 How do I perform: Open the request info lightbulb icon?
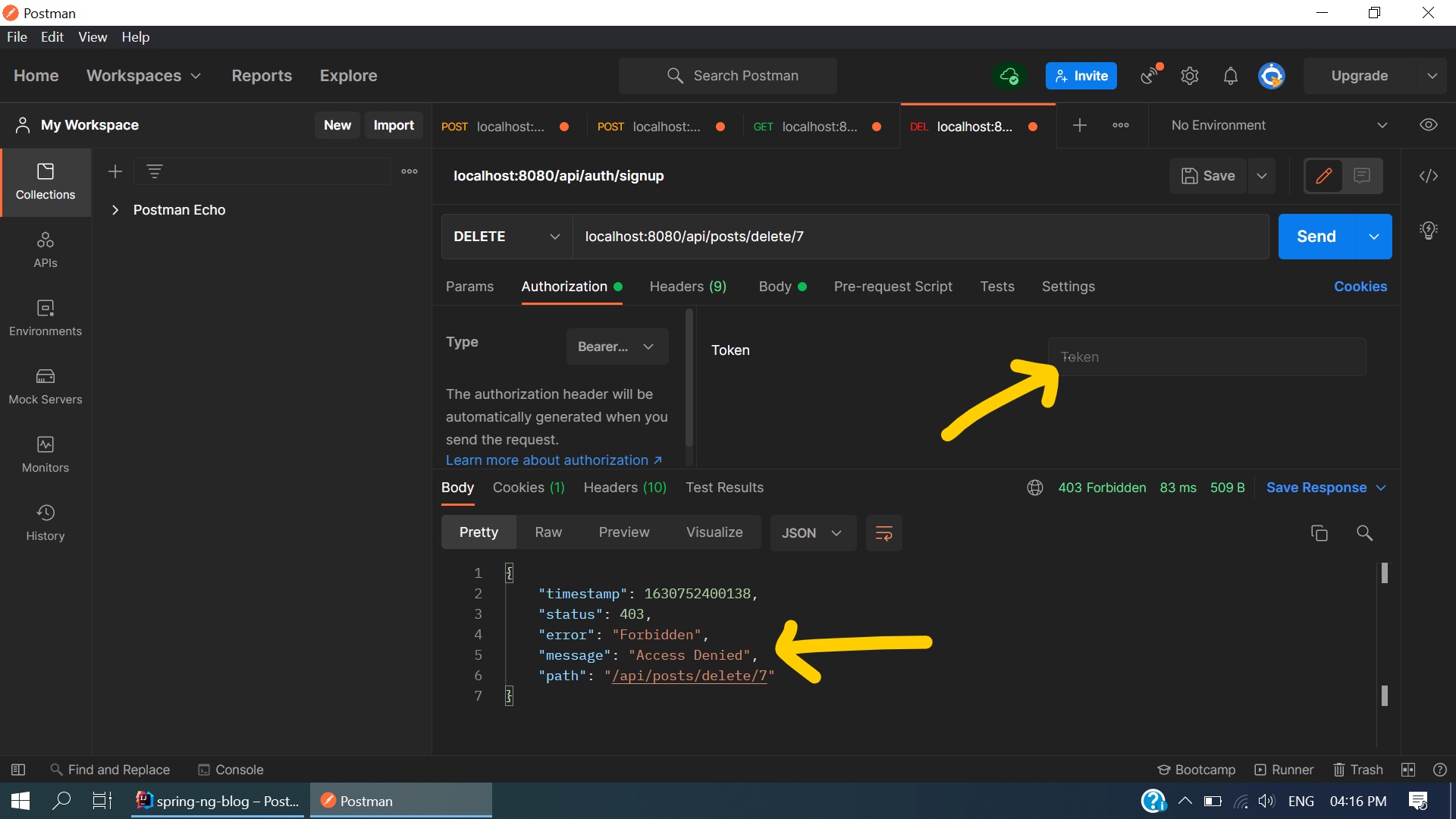[1429, 231]
